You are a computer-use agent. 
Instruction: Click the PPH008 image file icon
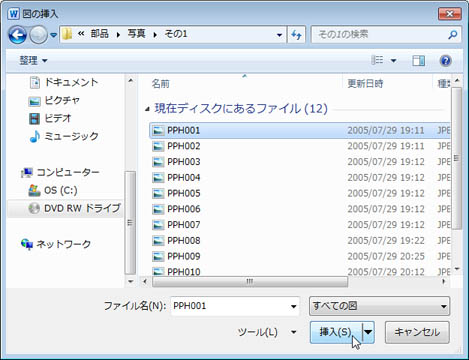point(158,240)
